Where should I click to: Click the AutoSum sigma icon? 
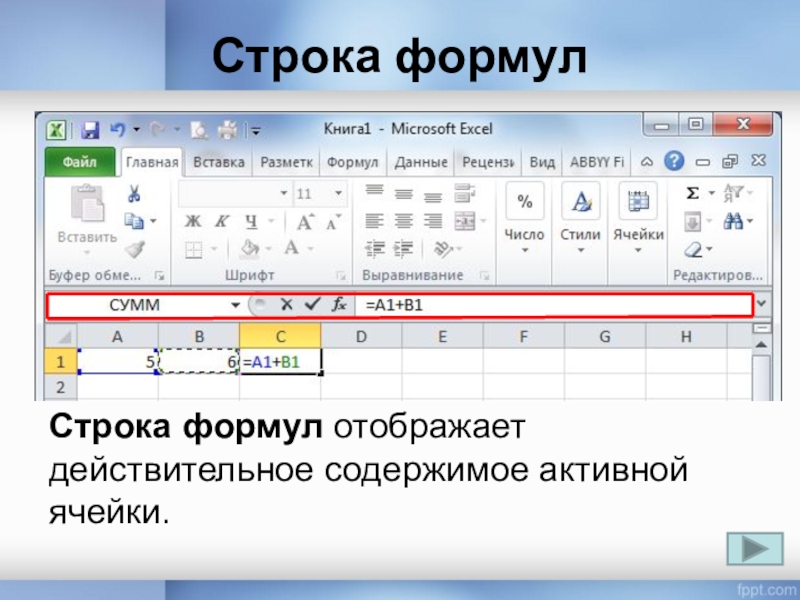(692, 193)
